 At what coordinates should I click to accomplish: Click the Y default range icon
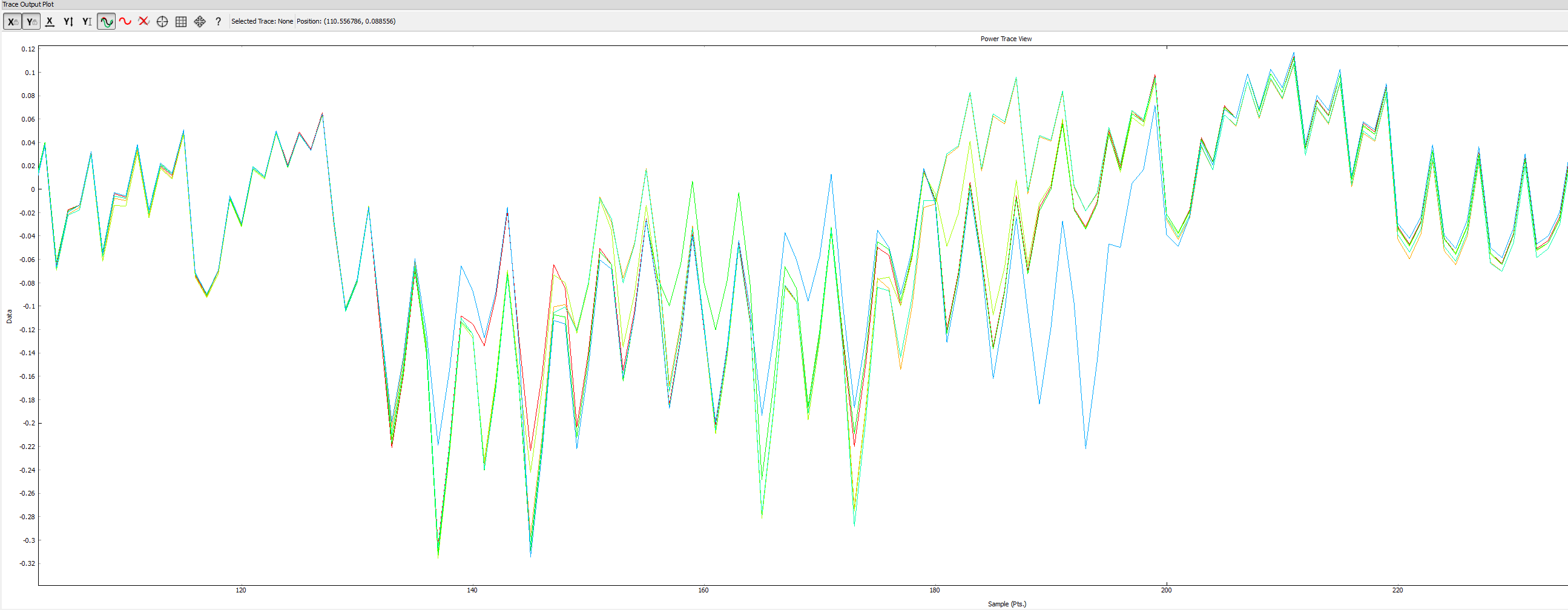(x=87, y=22)
